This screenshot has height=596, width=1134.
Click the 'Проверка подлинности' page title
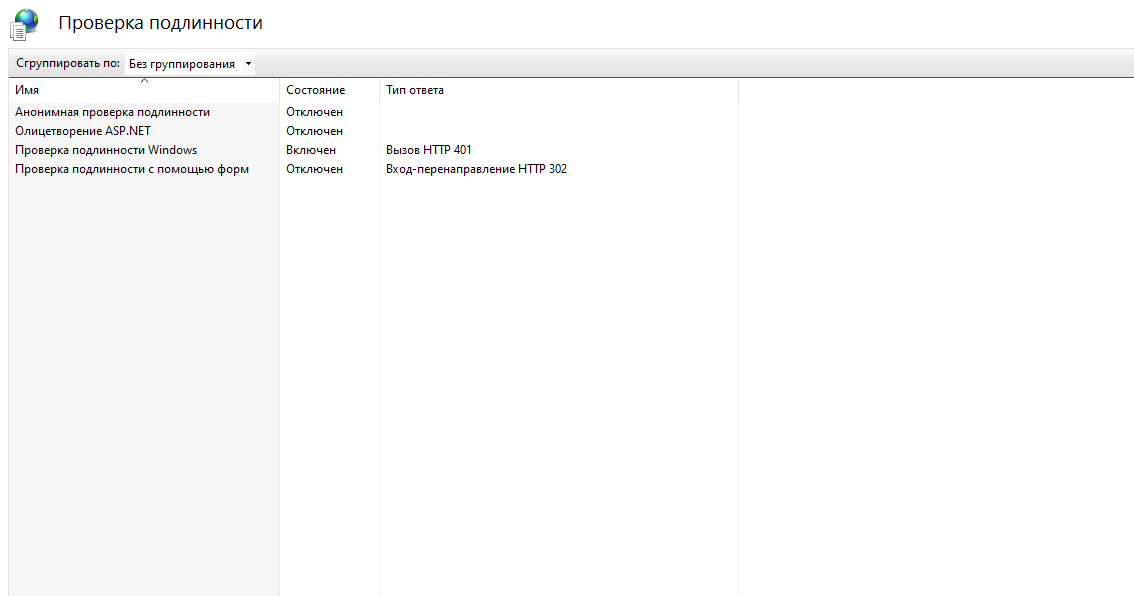160,22
